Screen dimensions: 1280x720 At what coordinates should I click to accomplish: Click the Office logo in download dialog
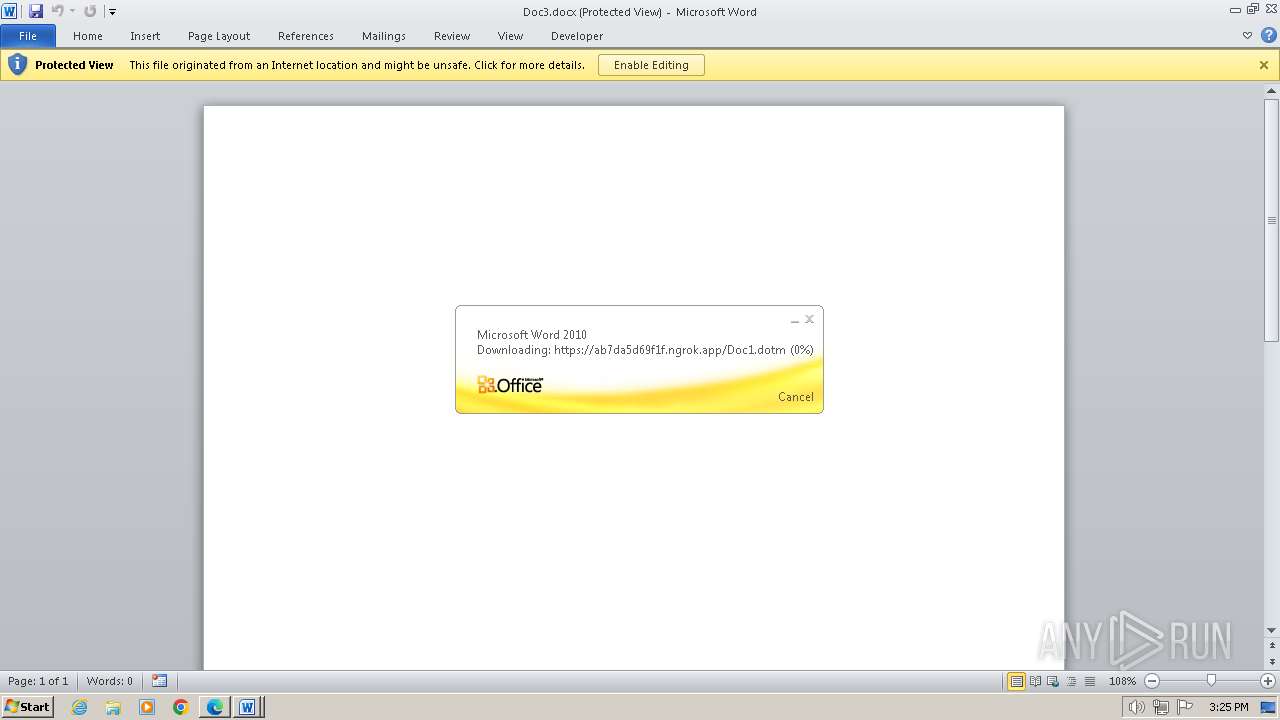510,385
